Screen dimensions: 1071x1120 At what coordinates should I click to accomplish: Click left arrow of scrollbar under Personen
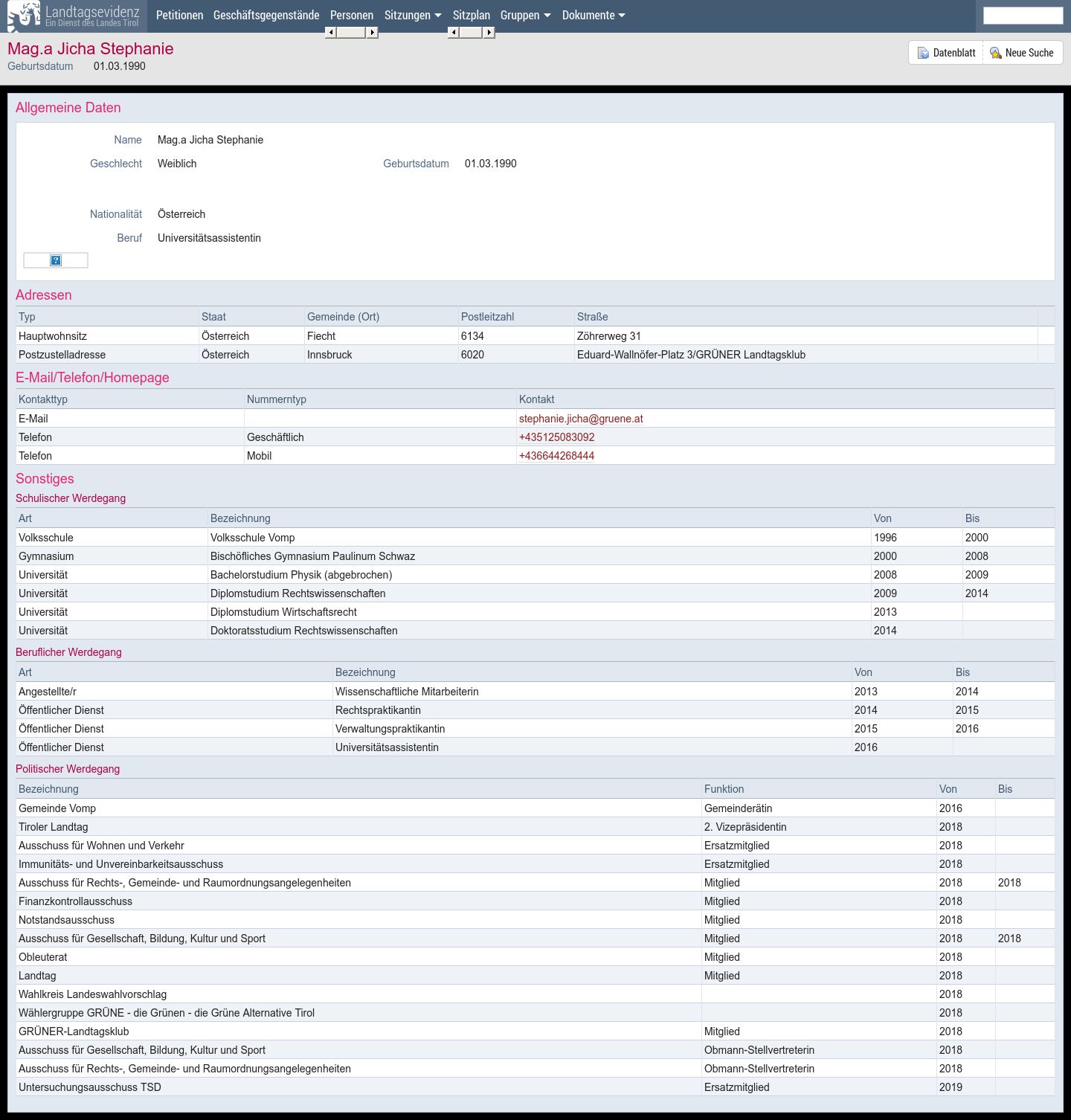coord(331,32)
